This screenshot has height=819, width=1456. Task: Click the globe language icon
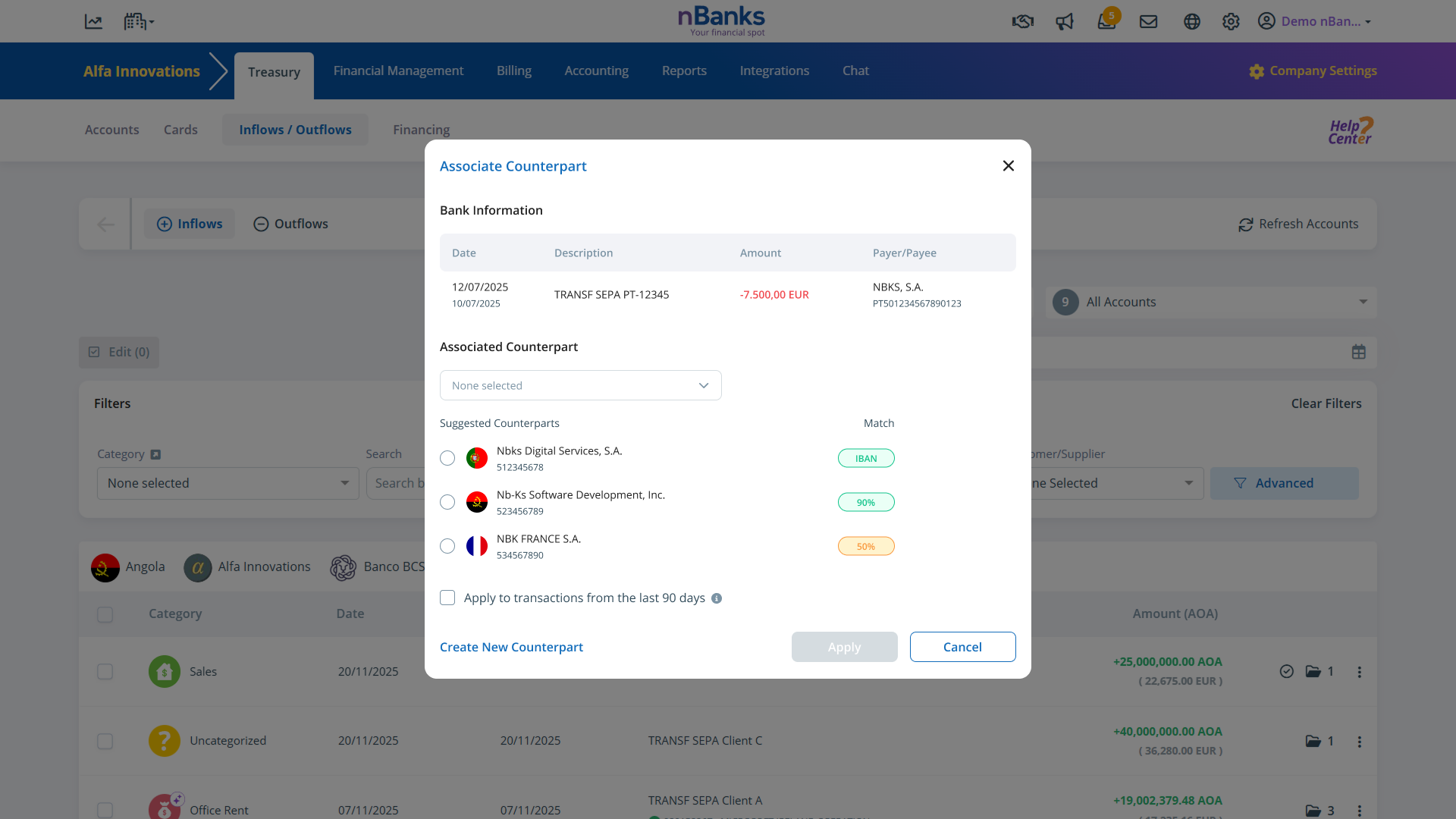coord(1191,21)
